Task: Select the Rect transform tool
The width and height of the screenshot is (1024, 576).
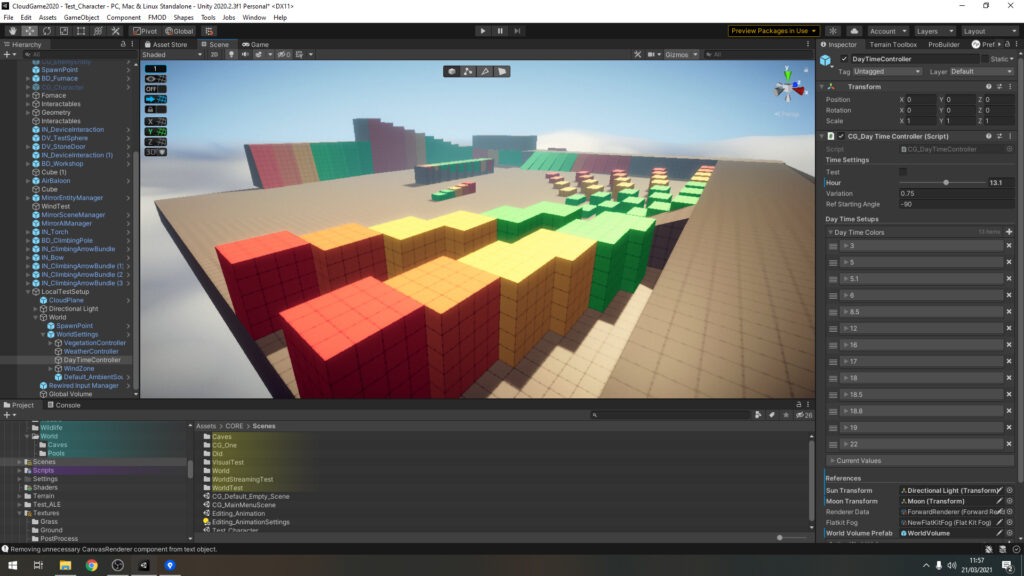Action: pos(80,31)
